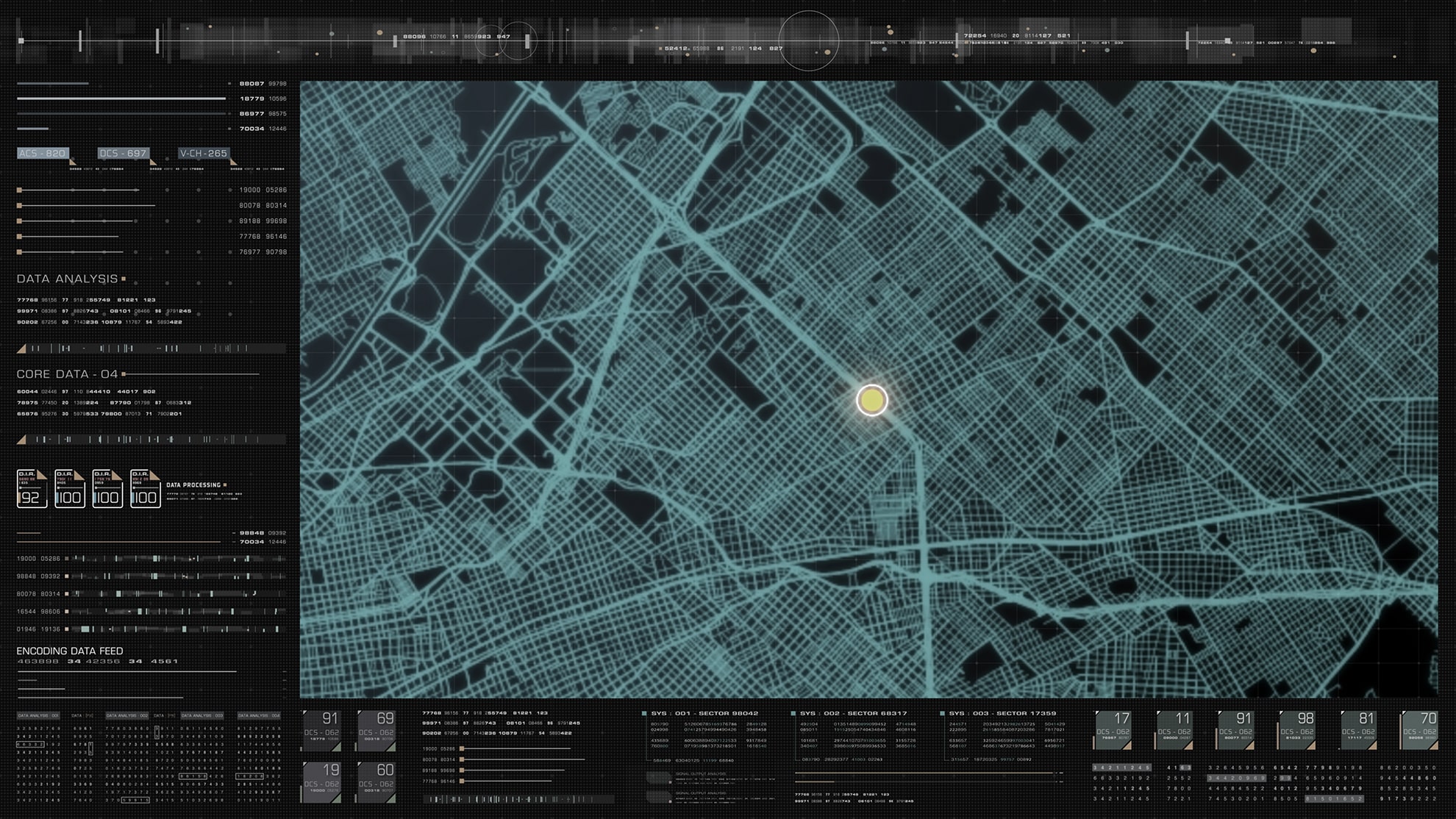Click the DCS-062 tile numbered 17

1113,730
